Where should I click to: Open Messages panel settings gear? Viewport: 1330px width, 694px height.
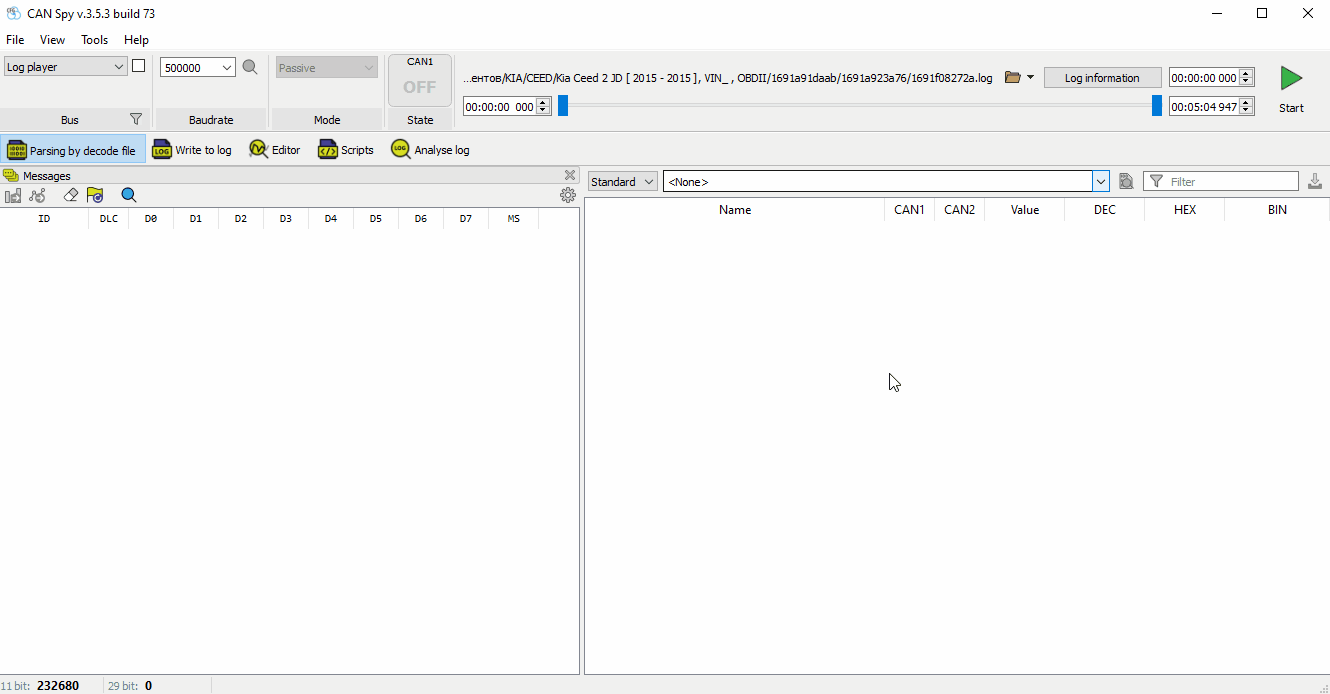point(568,196)
